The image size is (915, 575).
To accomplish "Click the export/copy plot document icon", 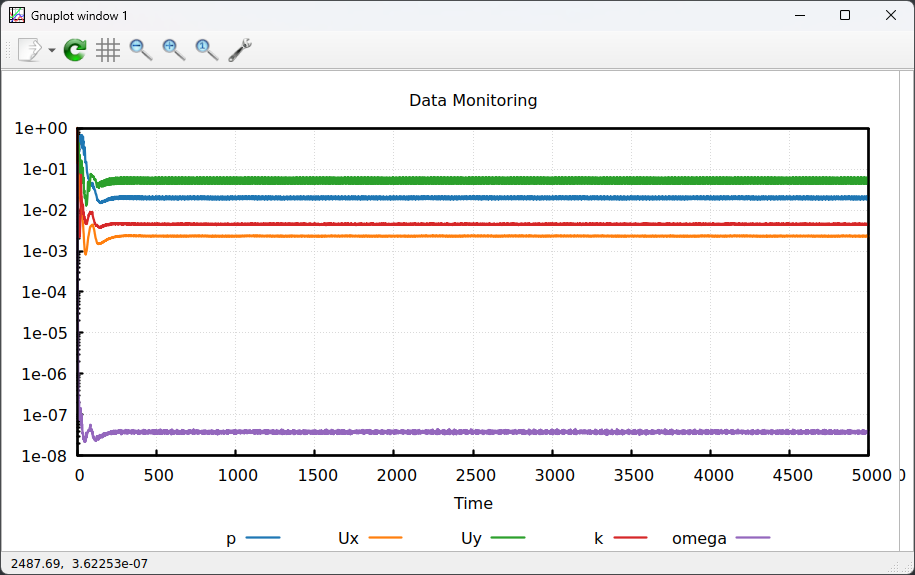I will 30,50.
